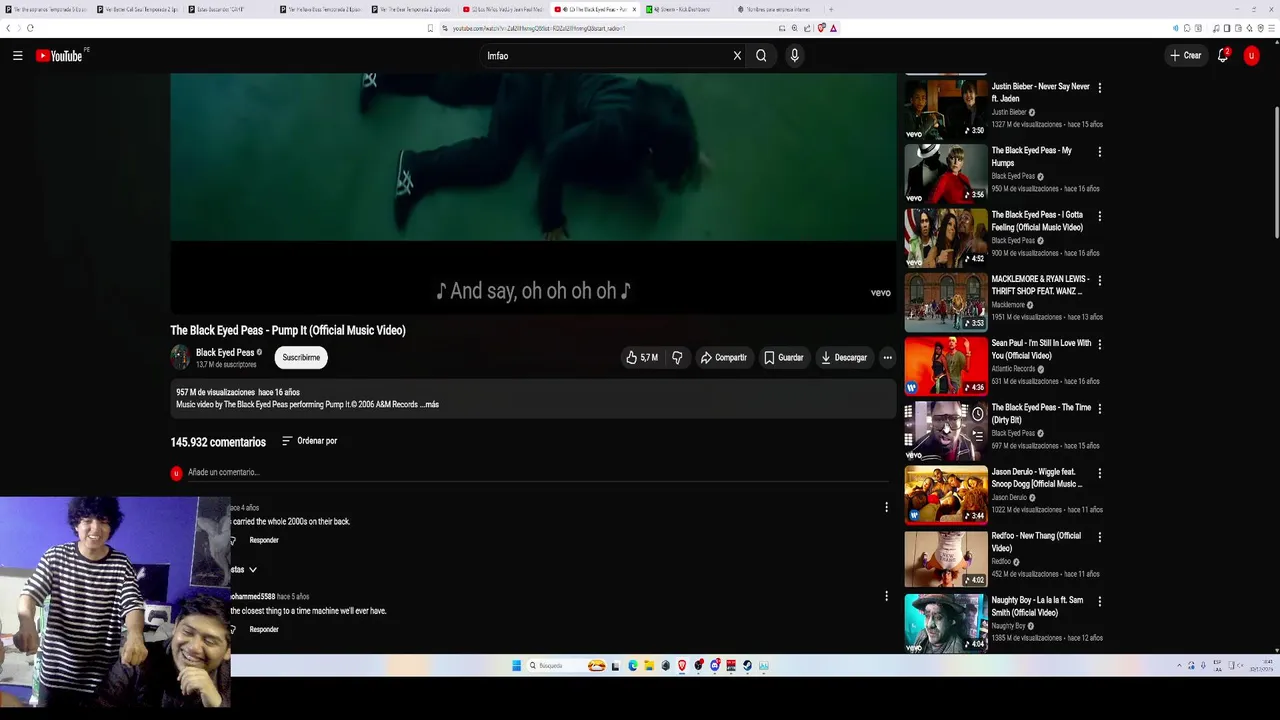Start voice search with the microphone

pyautogui.click(x=794, y=56)
